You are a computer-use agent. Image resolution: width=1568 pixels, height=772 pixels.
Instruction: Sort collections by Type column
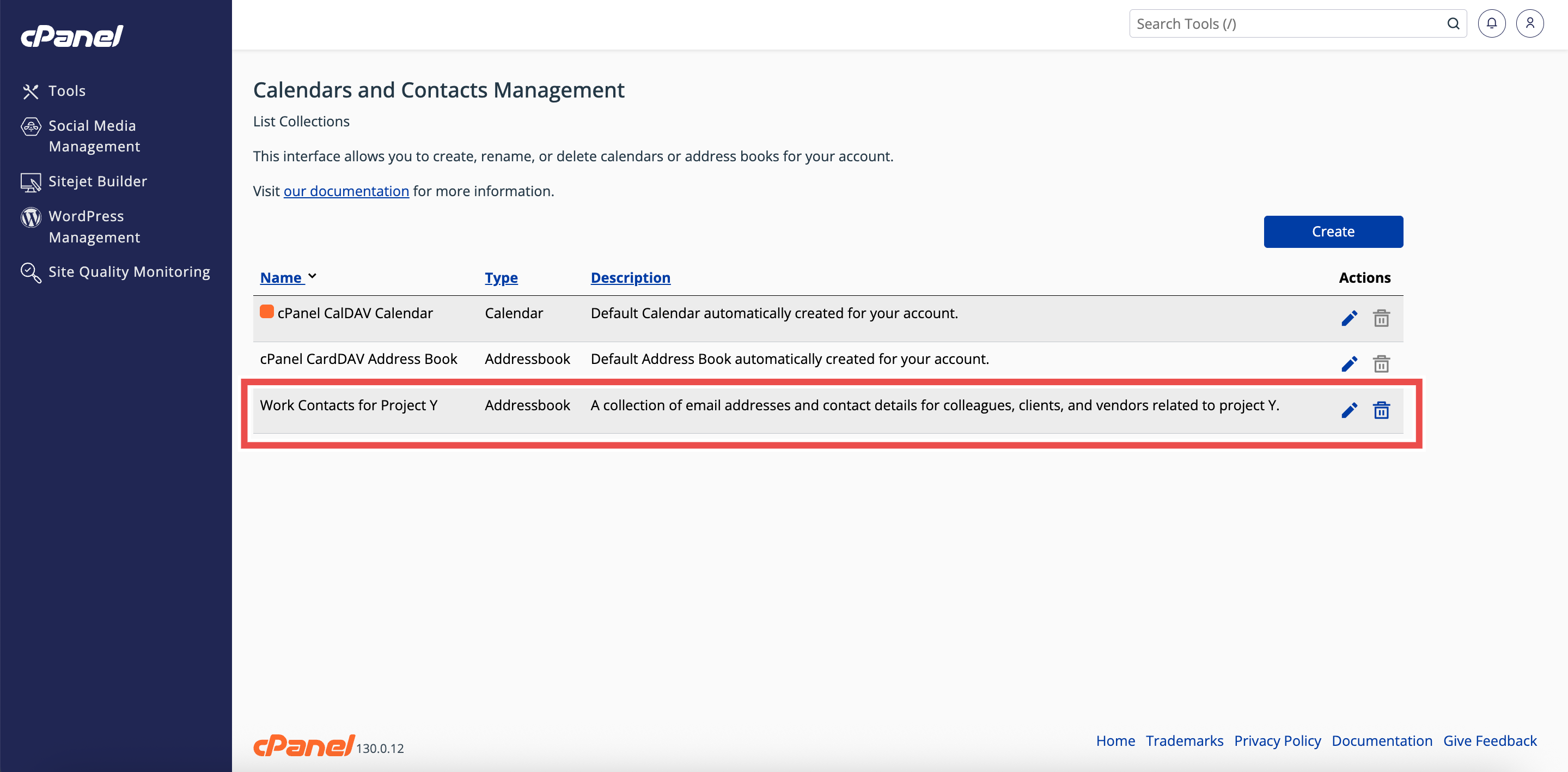click(x=501, y=278)
